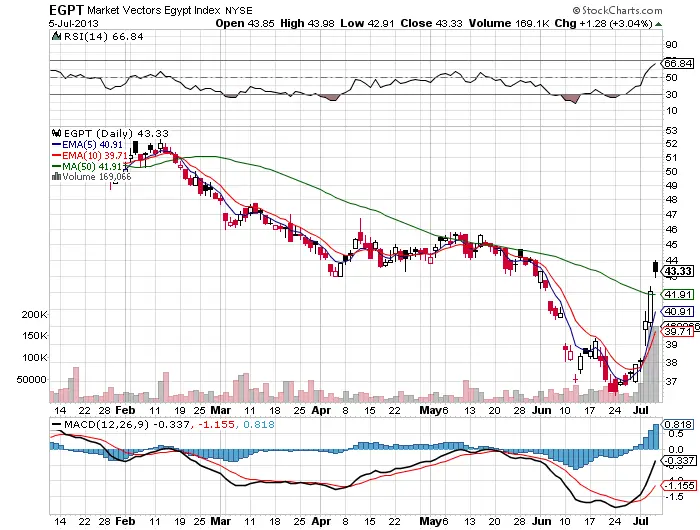Click the green up-arrow next to Chg
This screenshot has height=530, width=700.
[658, 24]
